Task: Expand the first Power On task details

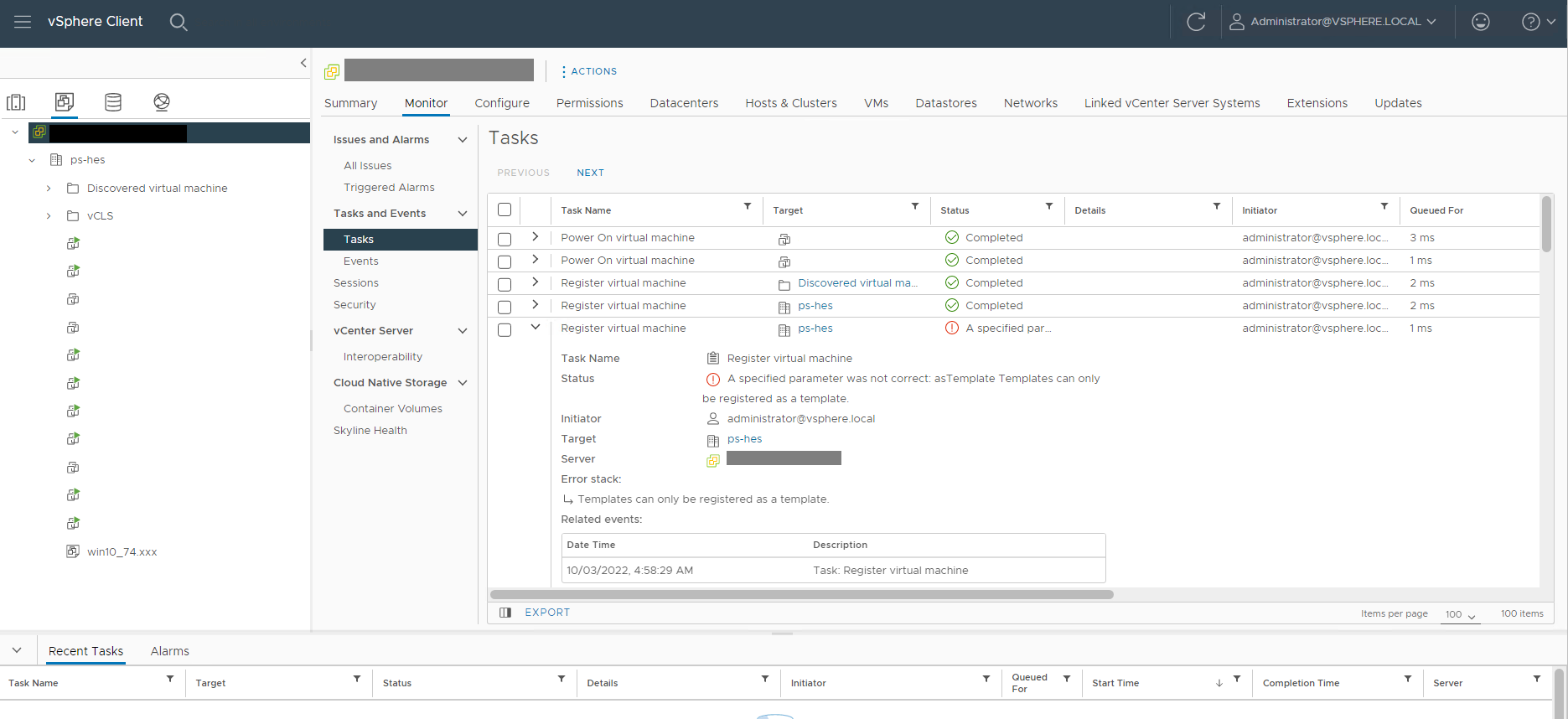Action: 535,237
